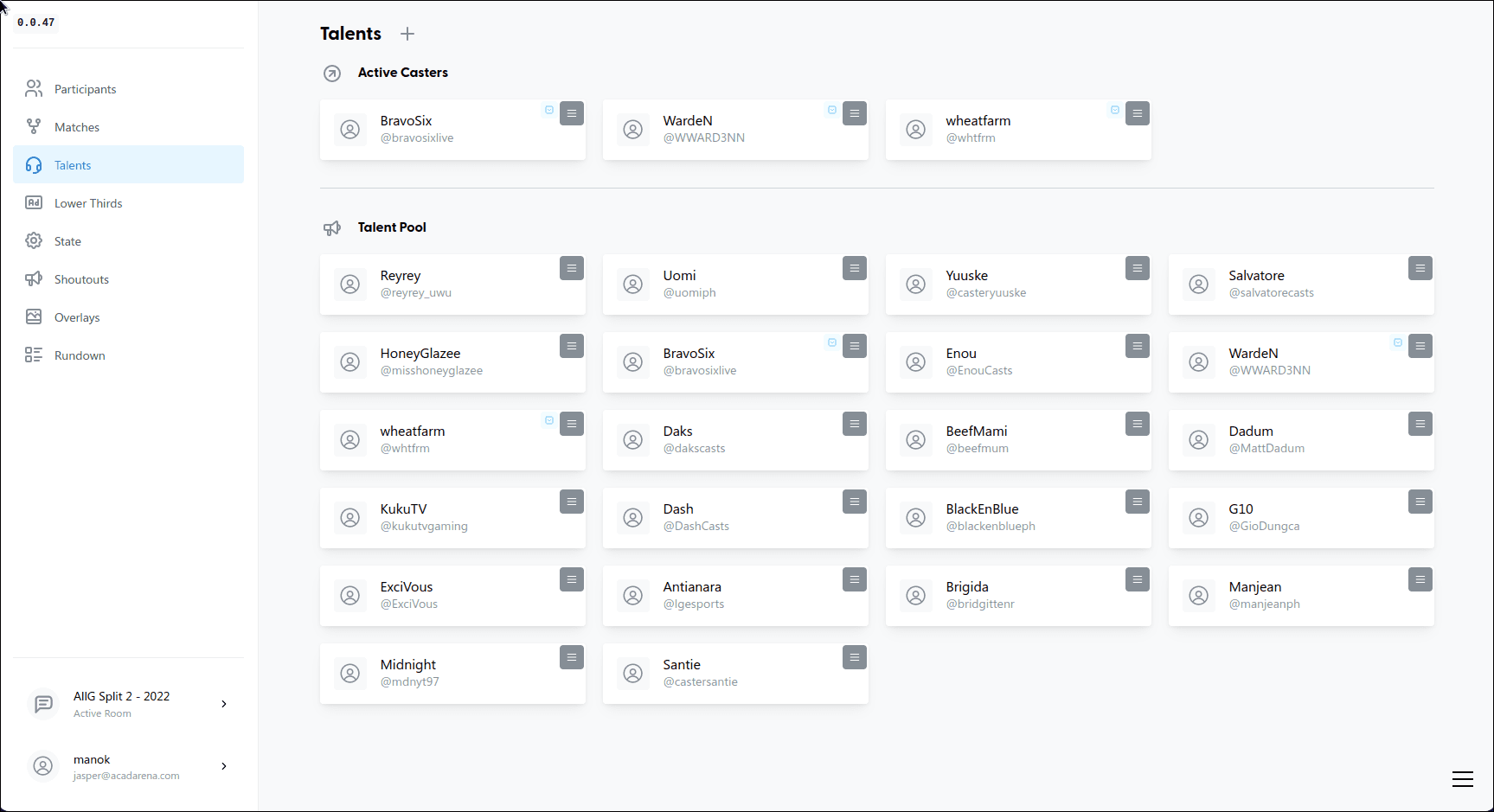Click the menu icon on BlackEnBlue's card
The height and width of the screenshot is (812, 1494).
click(1137, 502)
